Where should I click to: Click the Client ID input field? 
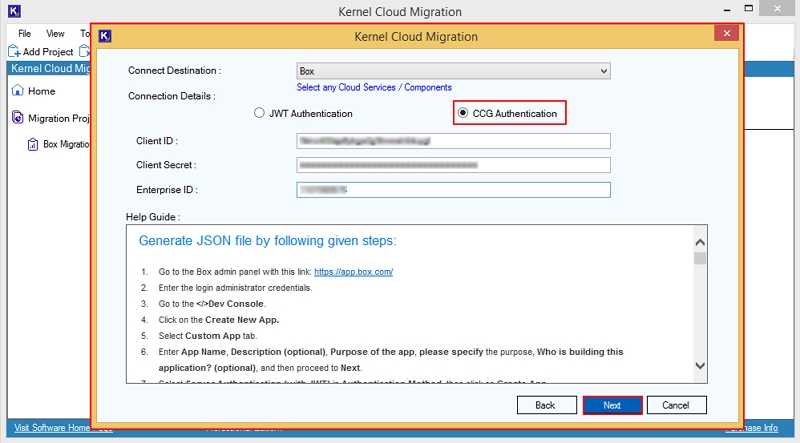(x=453, y=141)
